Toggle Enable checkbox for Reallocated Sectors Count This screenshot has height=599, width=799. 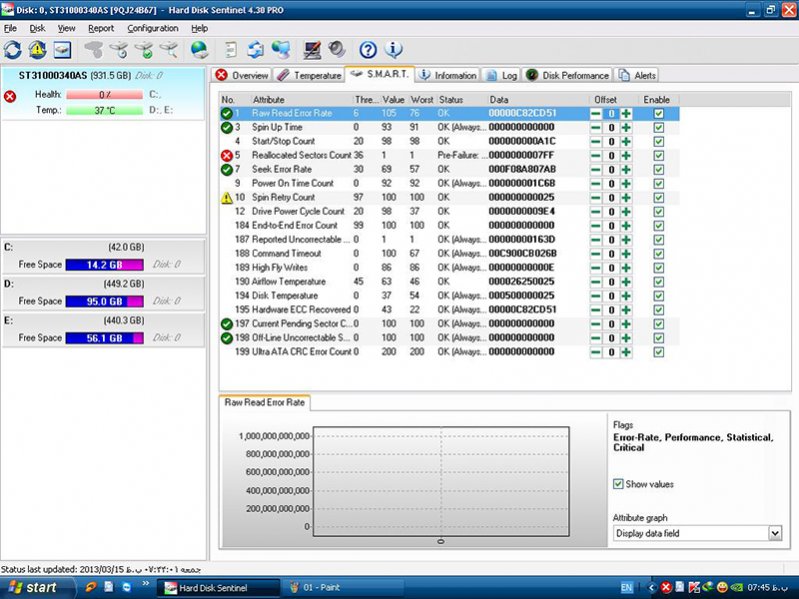(x=658, y=156)
